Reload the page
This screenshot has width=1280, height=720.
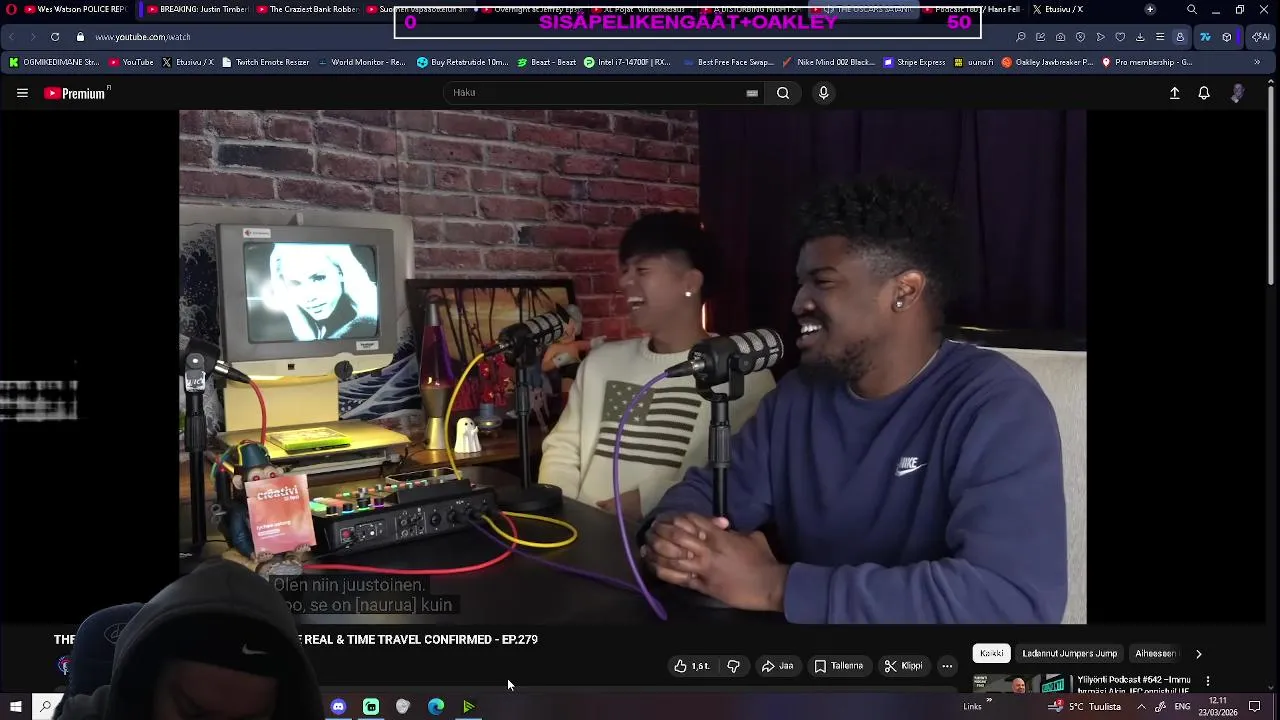[x=55, y=37]
